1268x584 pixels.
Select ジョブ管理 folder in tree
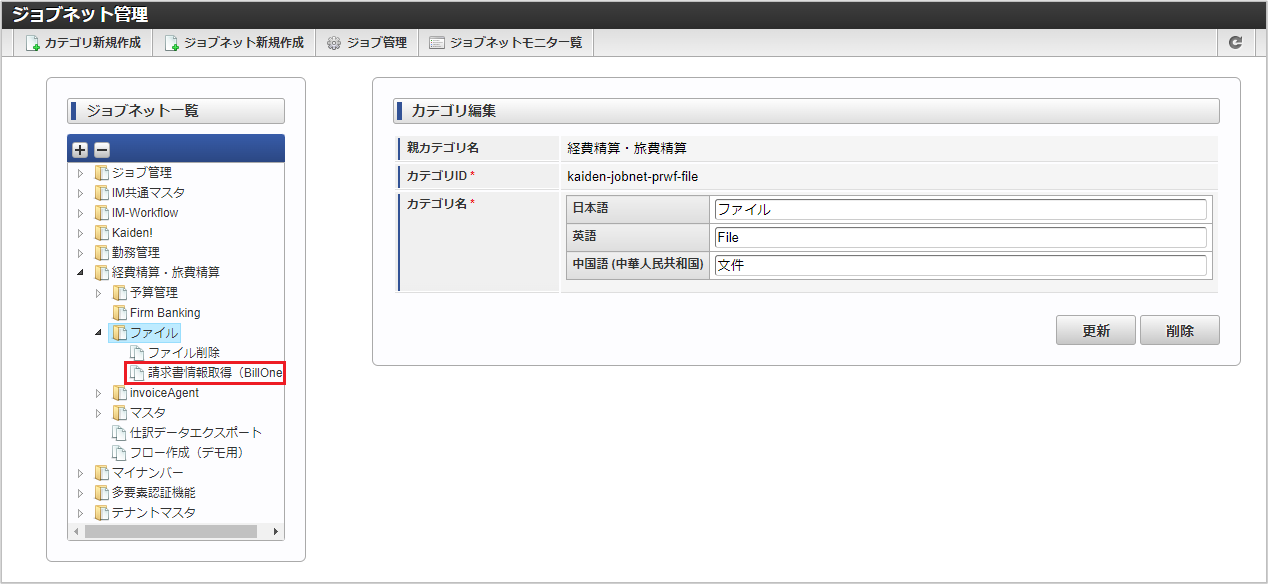pos(142,173)
